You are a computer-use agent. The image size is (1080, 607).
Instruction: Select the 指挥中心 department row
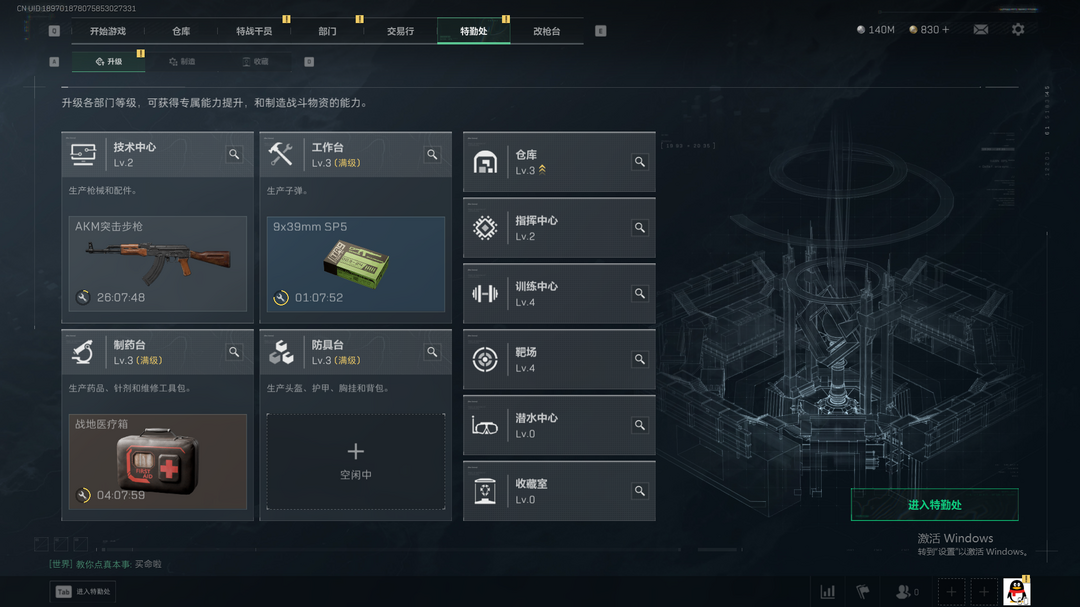[559, 228]
